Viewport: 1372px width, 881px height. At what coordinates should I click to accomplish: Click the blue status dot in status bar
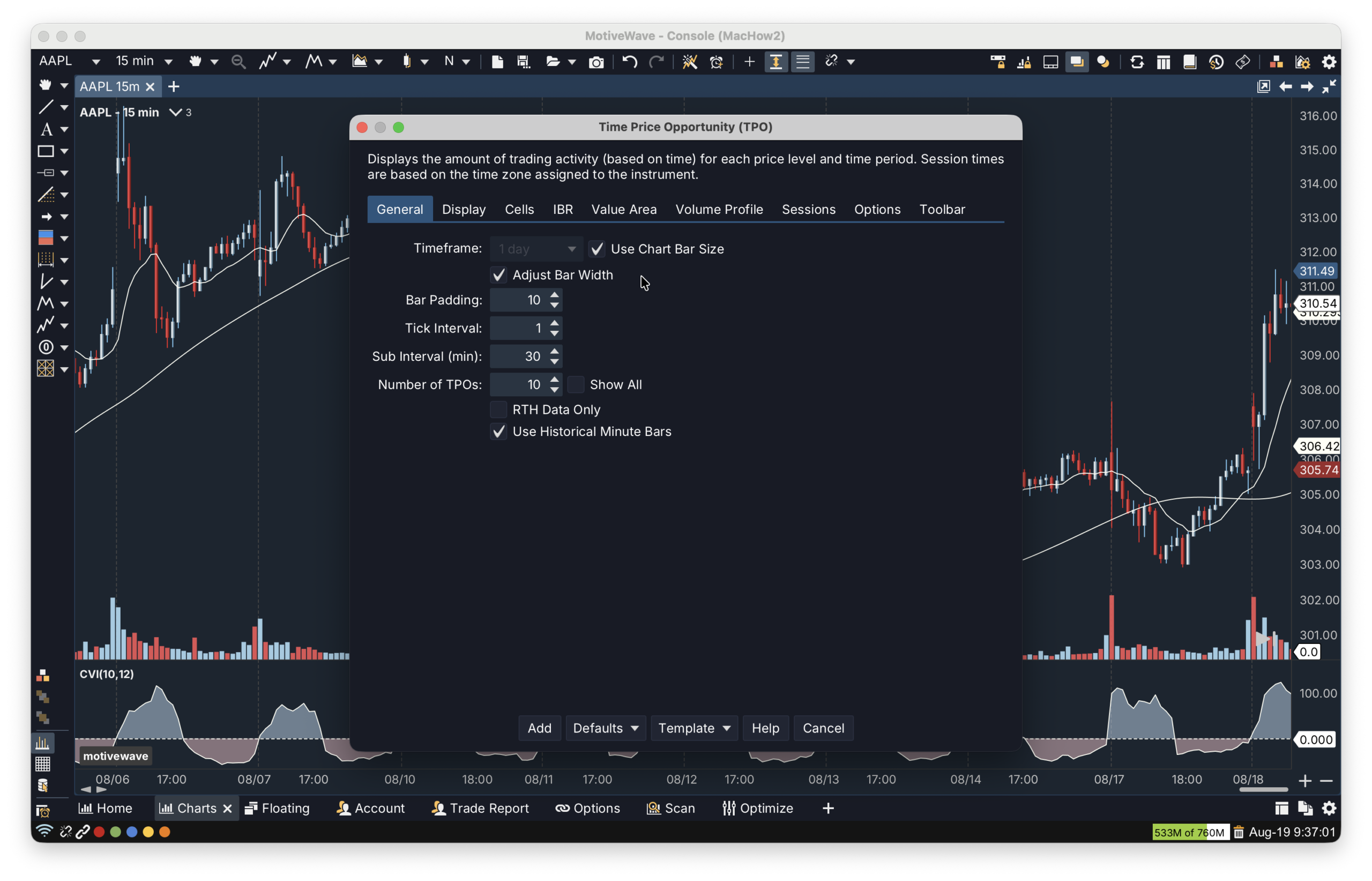point(132,832)
